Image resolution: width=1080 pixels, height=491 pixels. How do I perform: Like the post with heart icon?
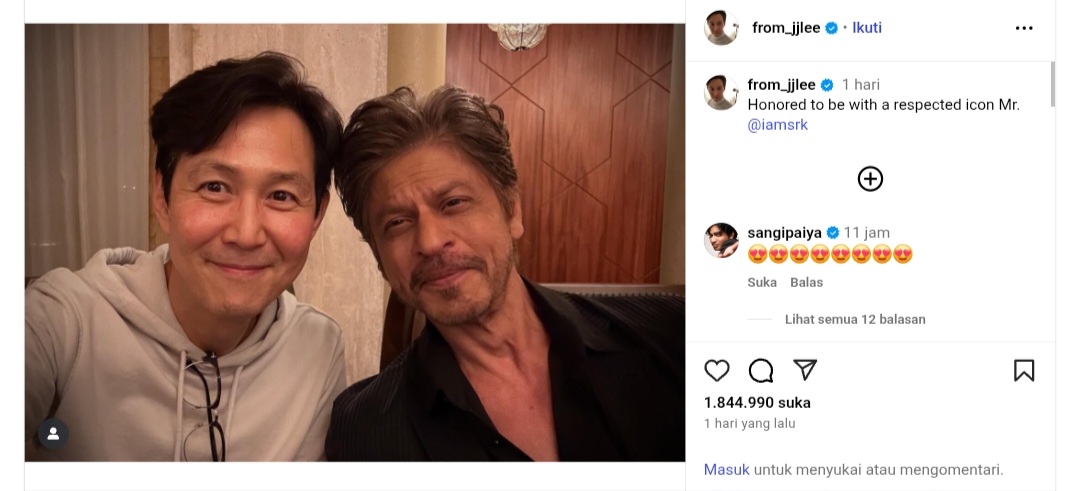point(717,371)
